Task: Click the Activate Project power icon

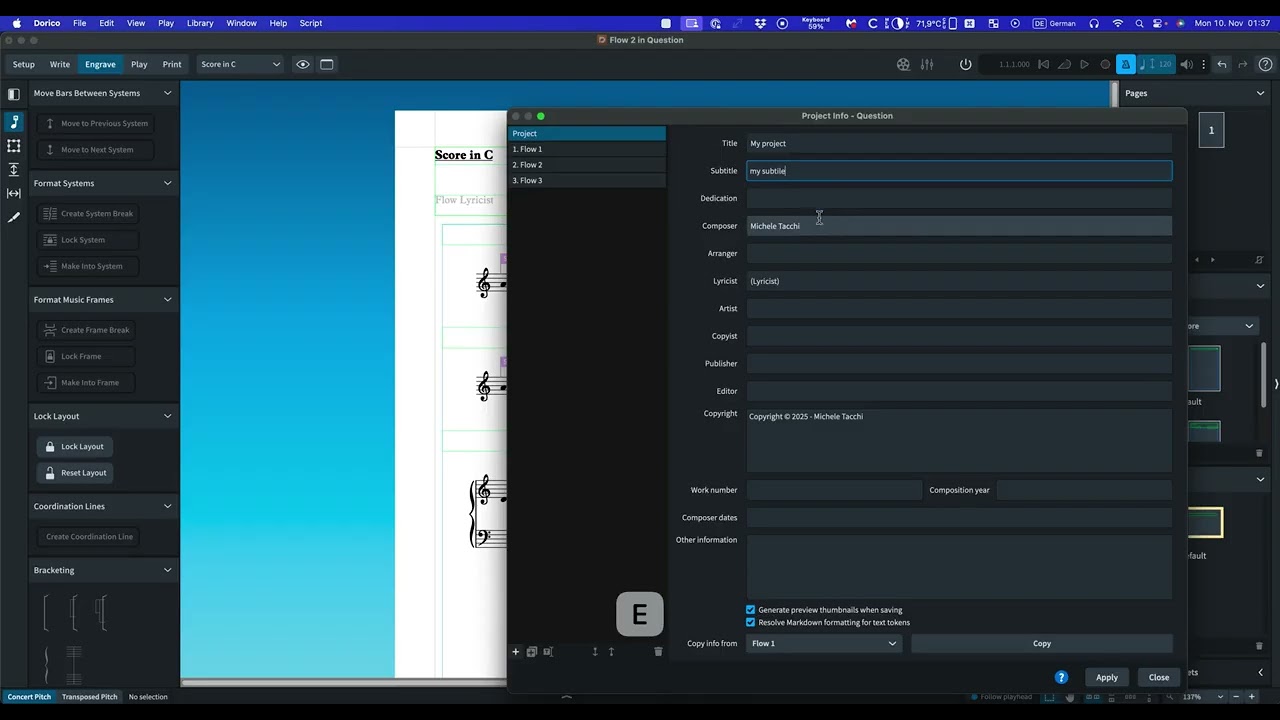Action: click(x=965, y=64)
